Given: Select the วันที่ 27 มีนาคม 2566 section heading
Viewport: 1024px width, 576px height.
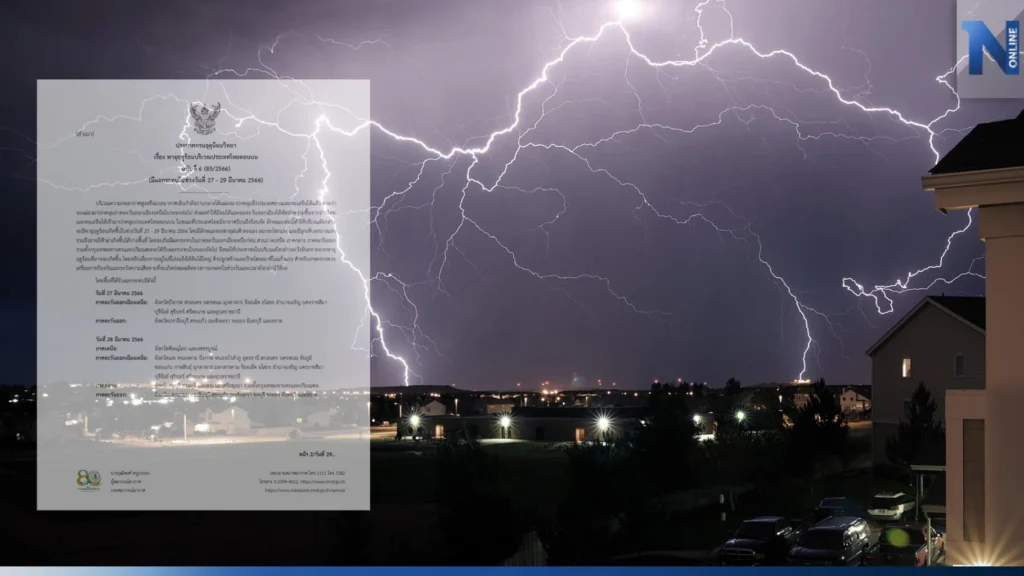Looking at the screenshot, I should point(118,291).
